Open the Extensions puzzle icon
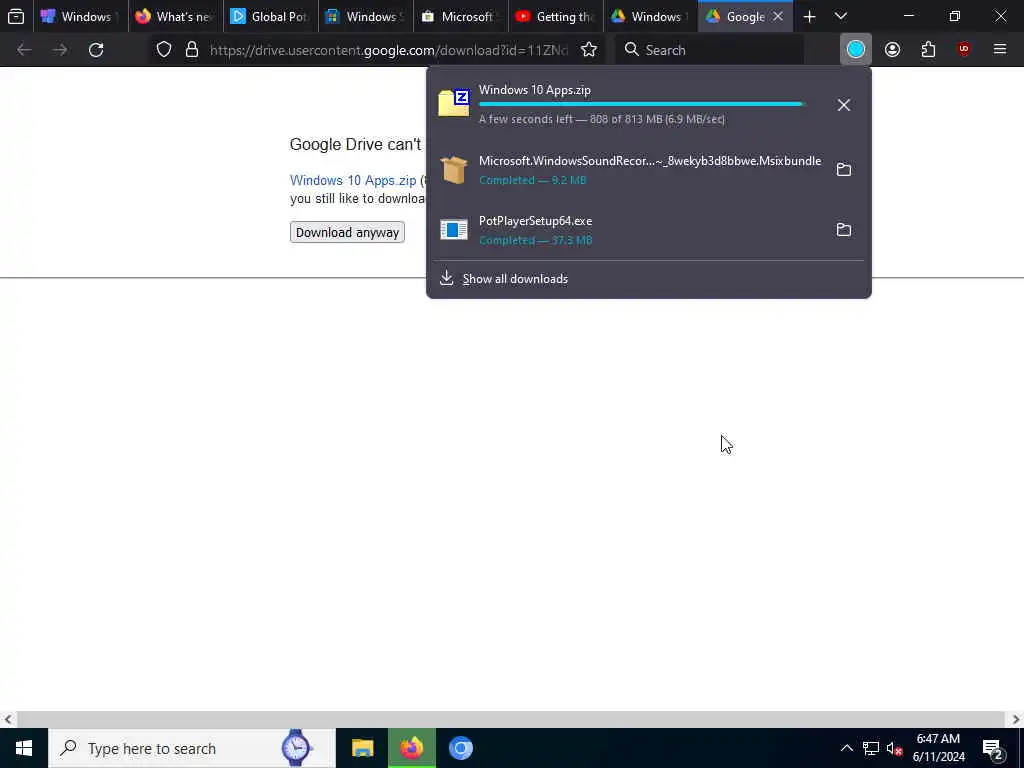Viewport: 1024px width, 768px height. pyautogui.click(x=928, y=50)
